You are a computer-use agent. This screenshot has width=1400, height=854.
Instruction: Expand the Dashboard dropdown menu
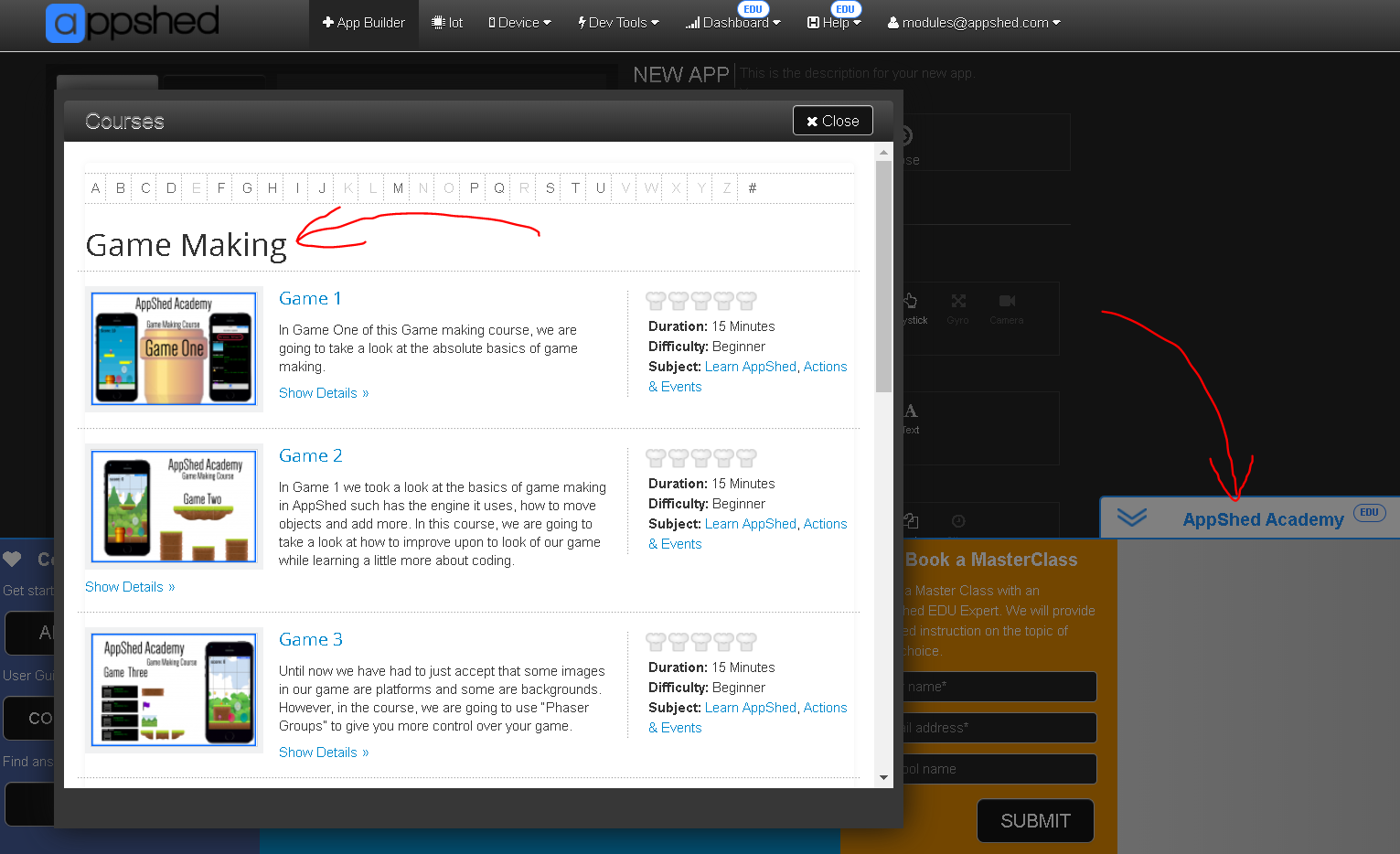point(732,23)
